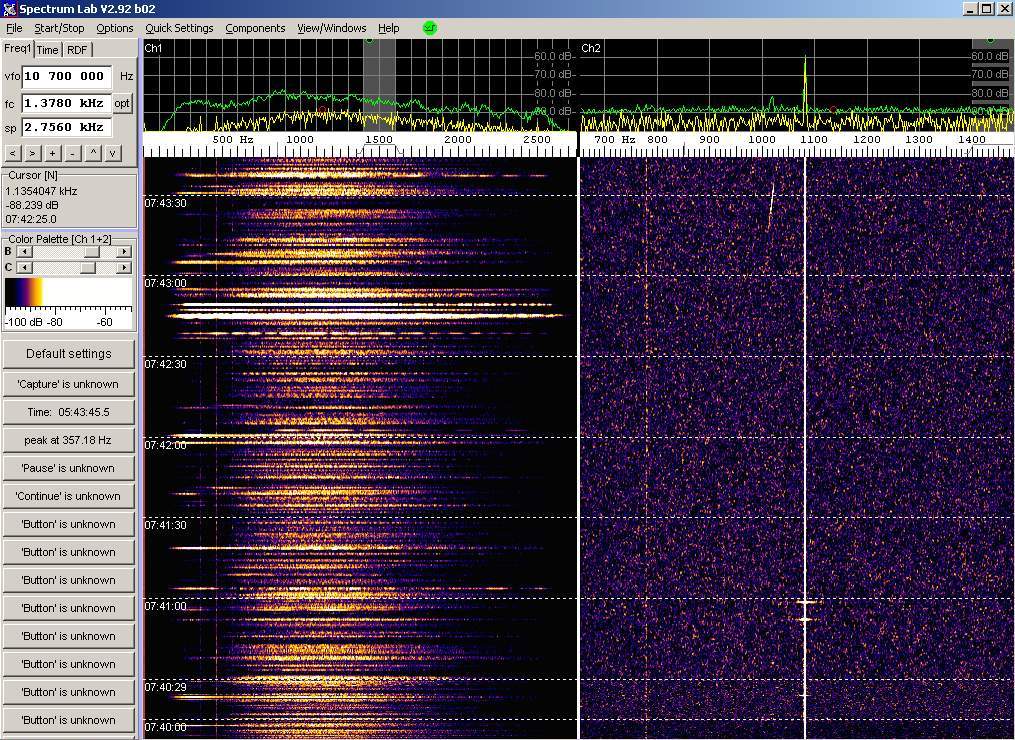Click the brightness B slider thumb
The width and height of the screenshot is (1015, 740).
pos(91,252)
